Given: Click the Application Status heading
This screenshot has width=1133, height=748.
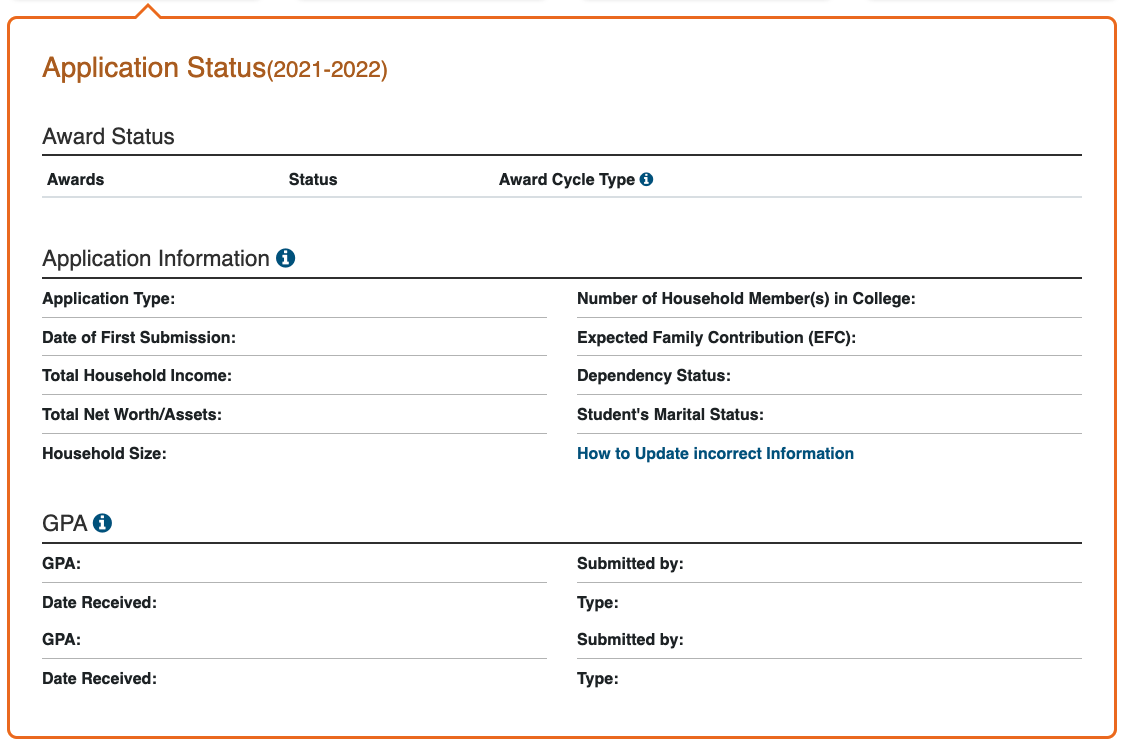Looking at the screenshot, I should (x=215, y=68).
